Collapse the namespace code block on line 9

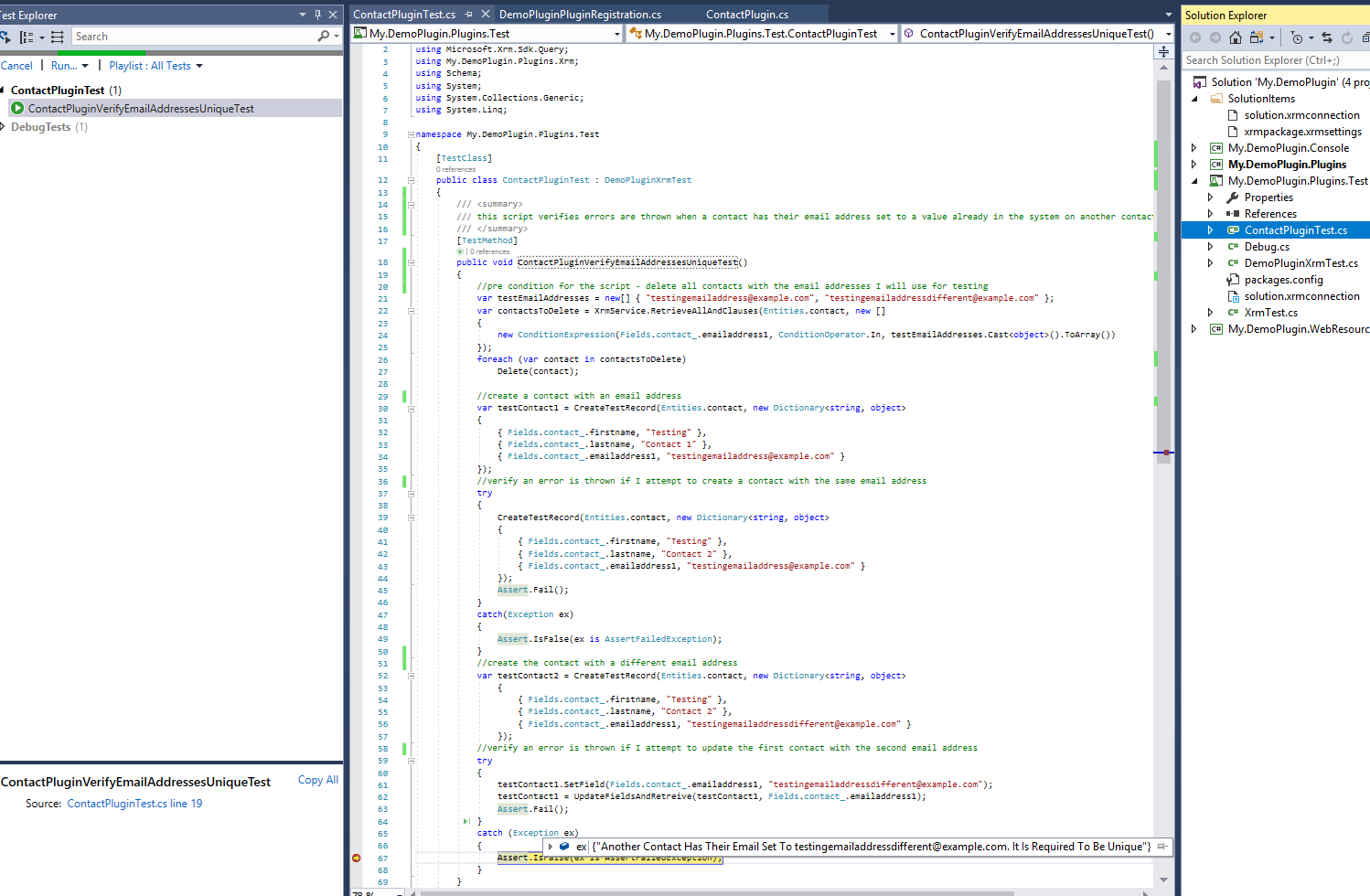(412, 134)
